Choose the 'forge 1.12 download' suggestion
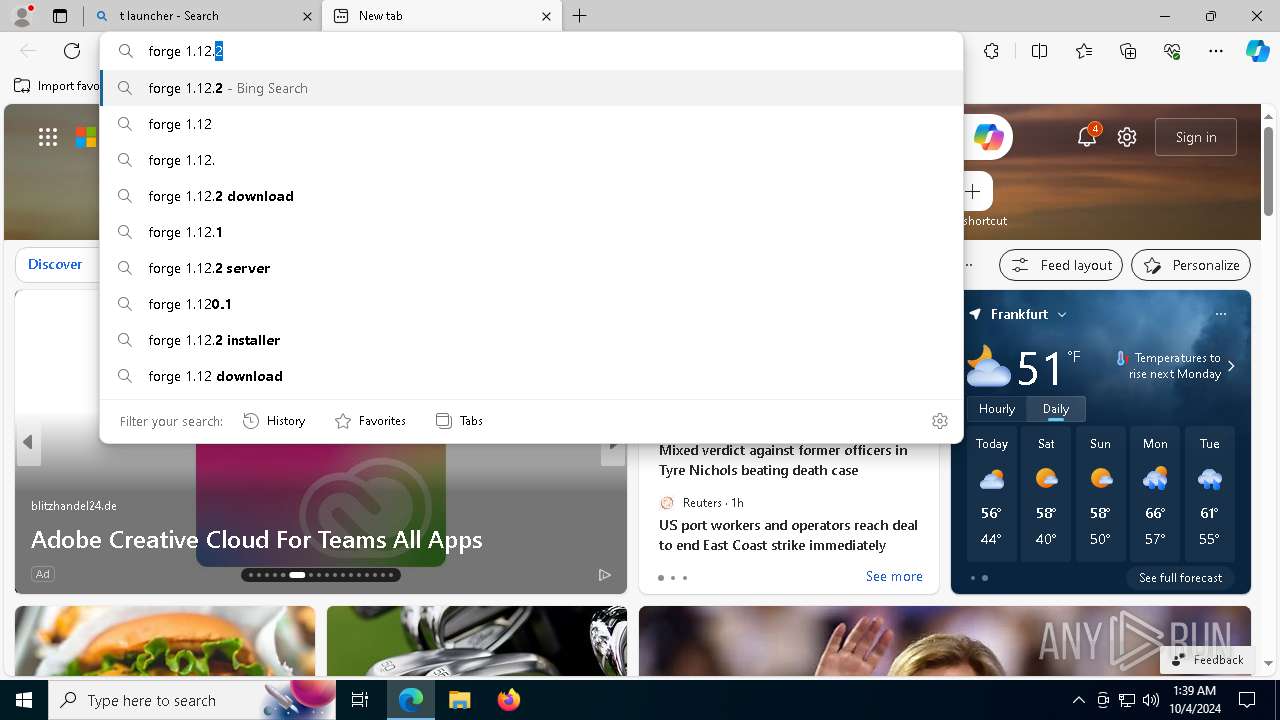Image resolution: width=1280 pixels, height=720 pixels. [531, 376]
